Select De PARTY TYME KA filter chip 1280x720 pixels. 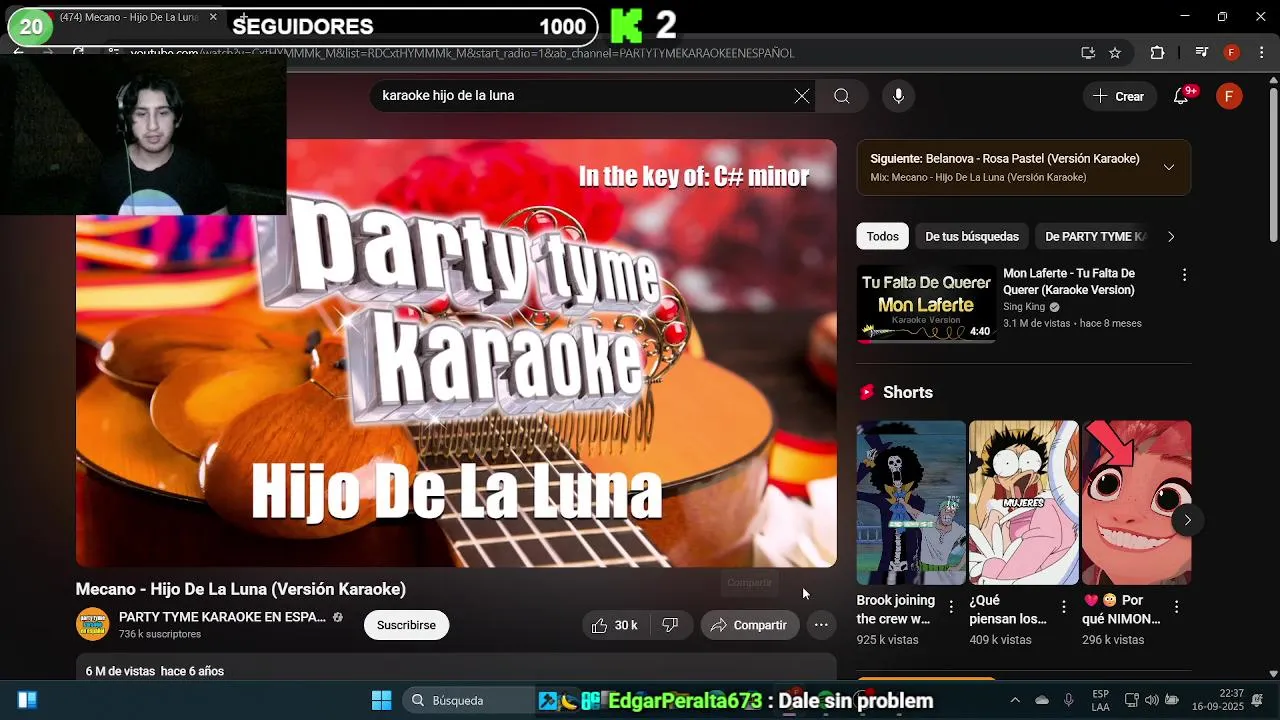[x=1095, y=237]
